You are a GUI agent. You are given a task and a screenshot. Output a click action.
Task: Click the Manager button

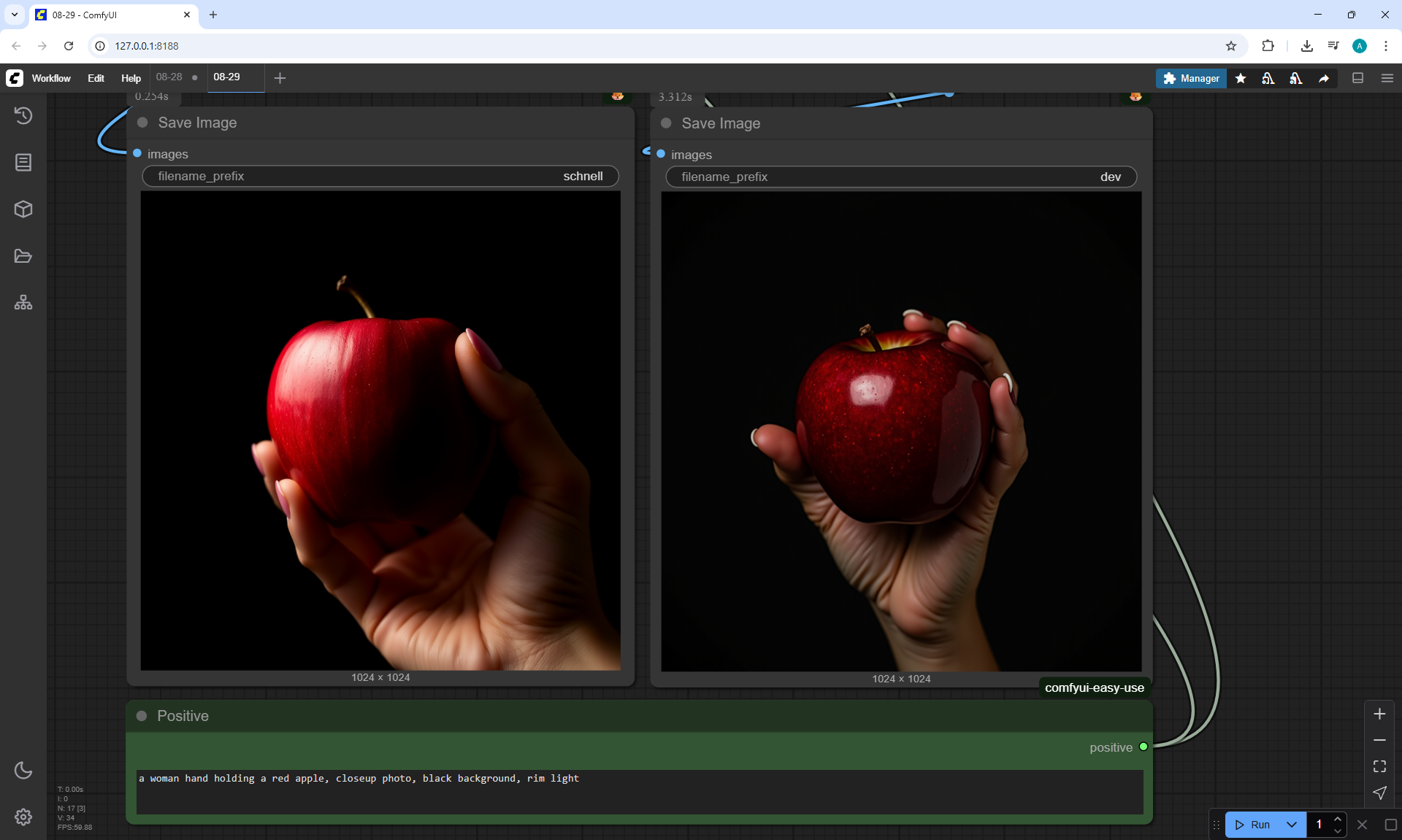(x=1191, y=78)
